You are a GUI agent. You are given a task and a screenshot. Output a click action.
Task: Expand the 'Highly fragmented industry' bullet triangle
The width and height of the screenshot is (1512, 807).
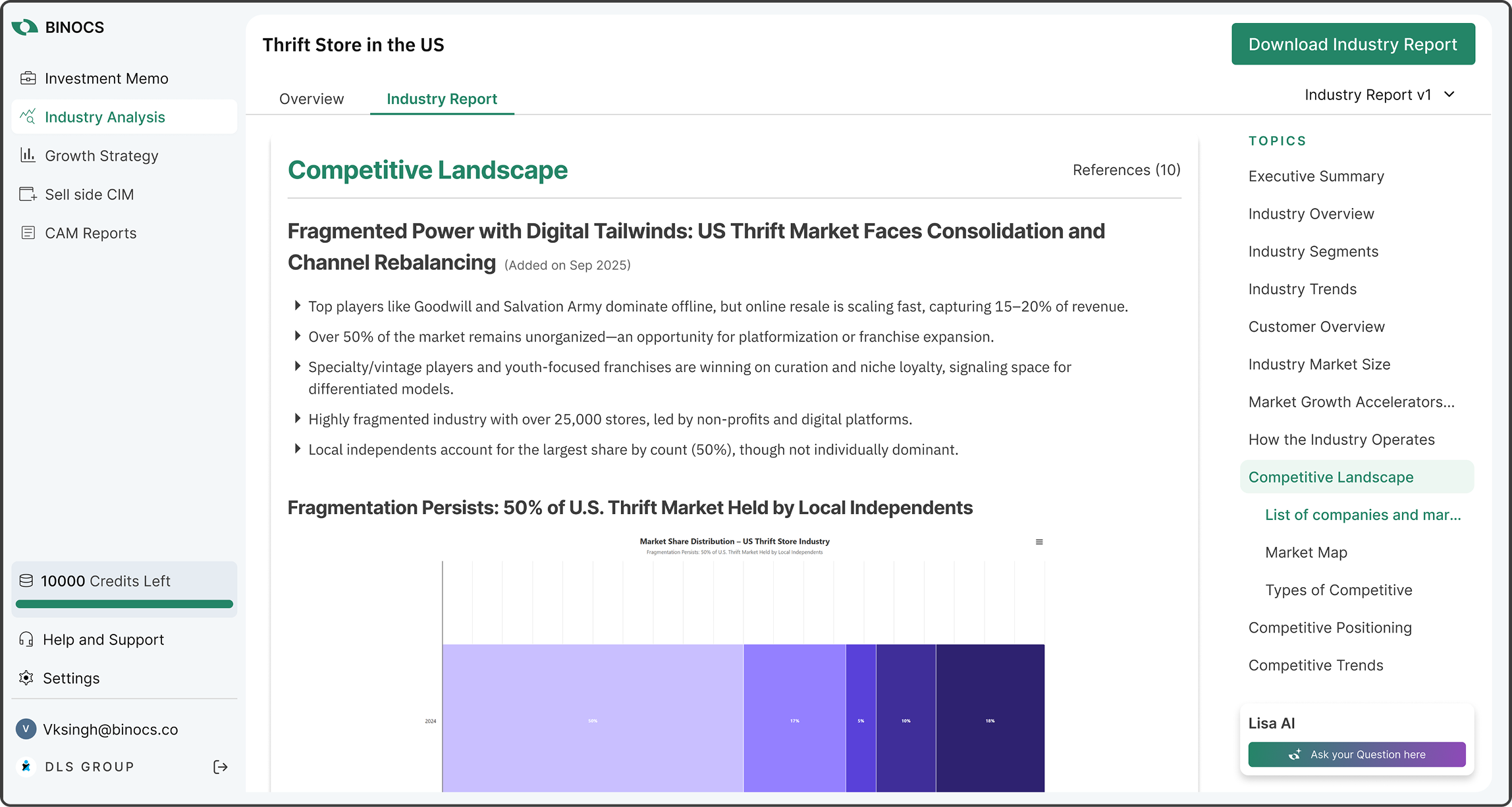pyautogui.click(x=298, y=419)
